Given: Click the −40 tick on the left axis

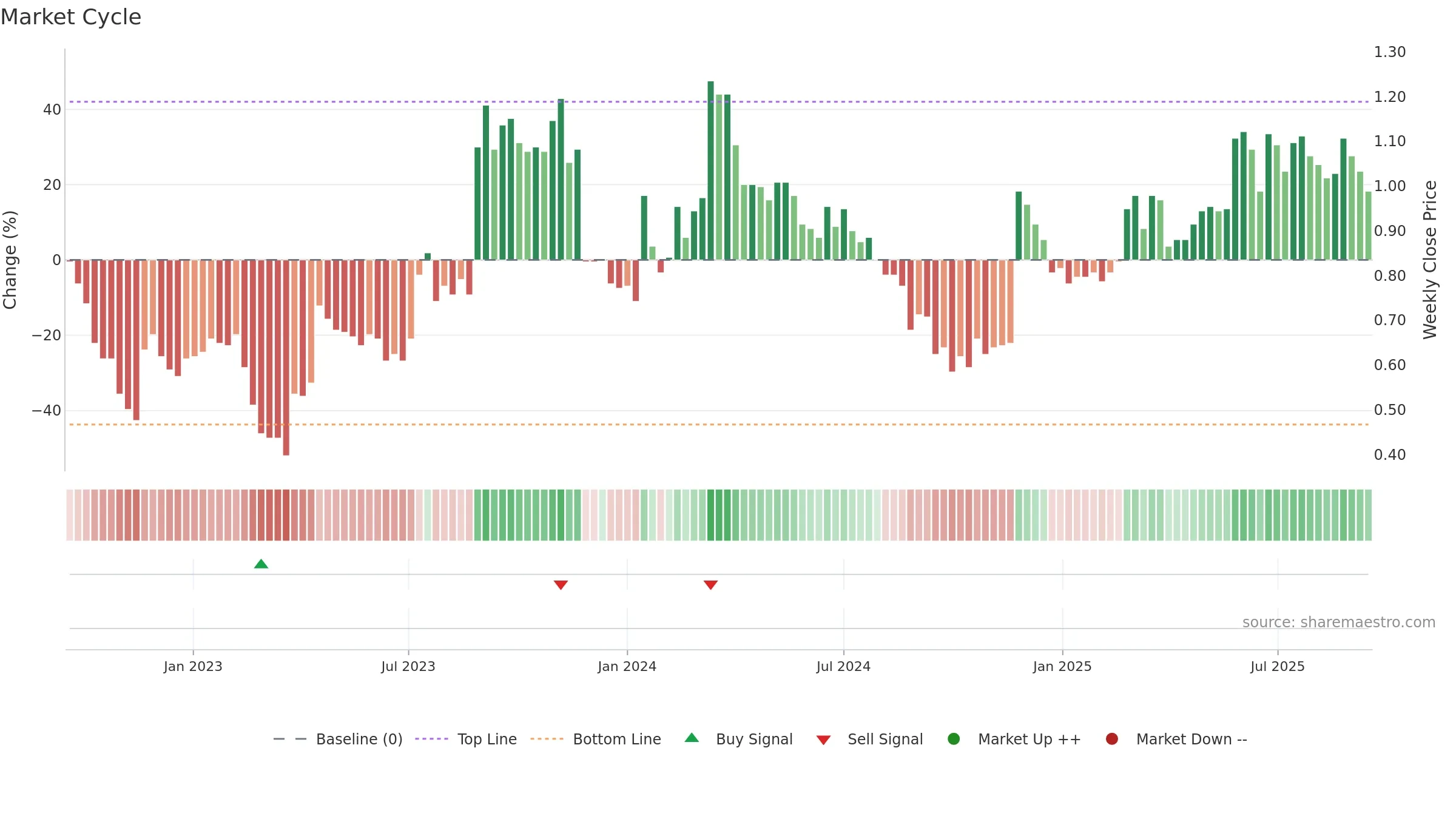Looking at the screenshot, I should (47, 411).
